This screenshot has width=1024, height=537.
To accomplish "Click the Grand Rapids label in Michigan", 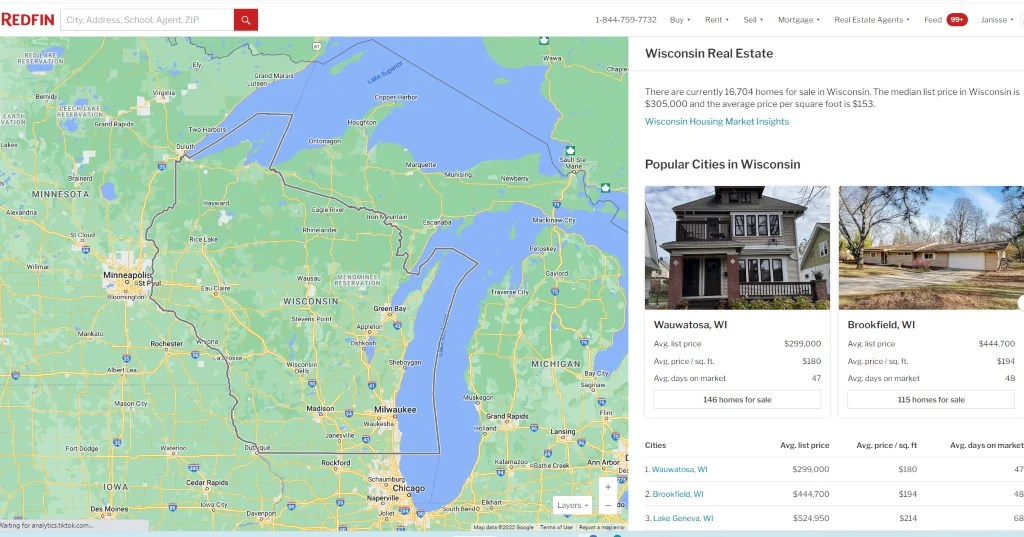I will (507, 416).
